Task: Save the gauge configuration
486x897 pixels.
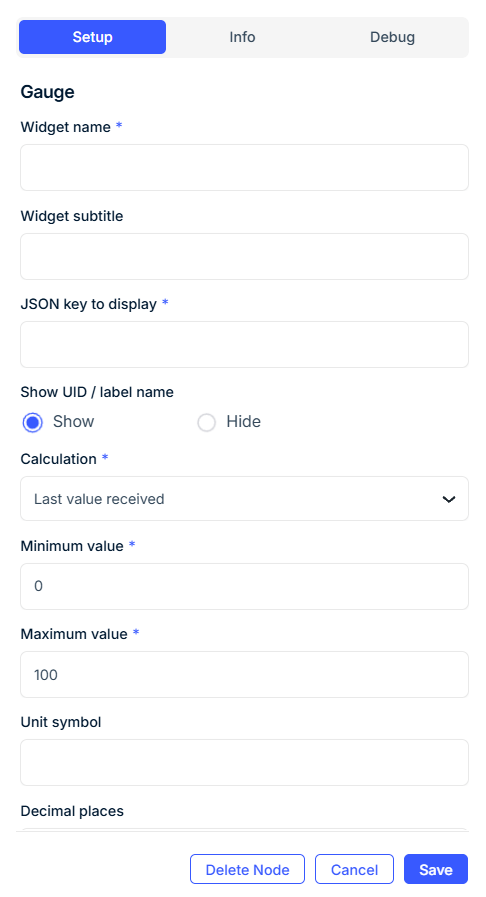Action: point(436,869)
